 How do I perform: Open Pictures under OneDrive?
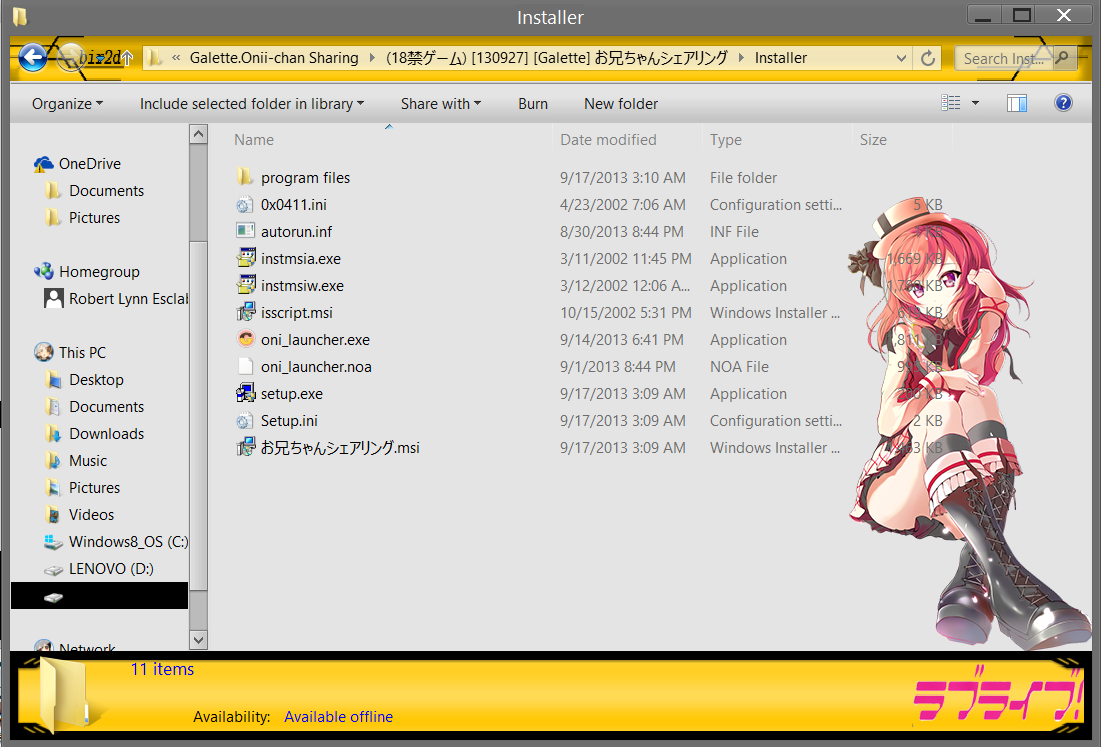click(82, 218)
